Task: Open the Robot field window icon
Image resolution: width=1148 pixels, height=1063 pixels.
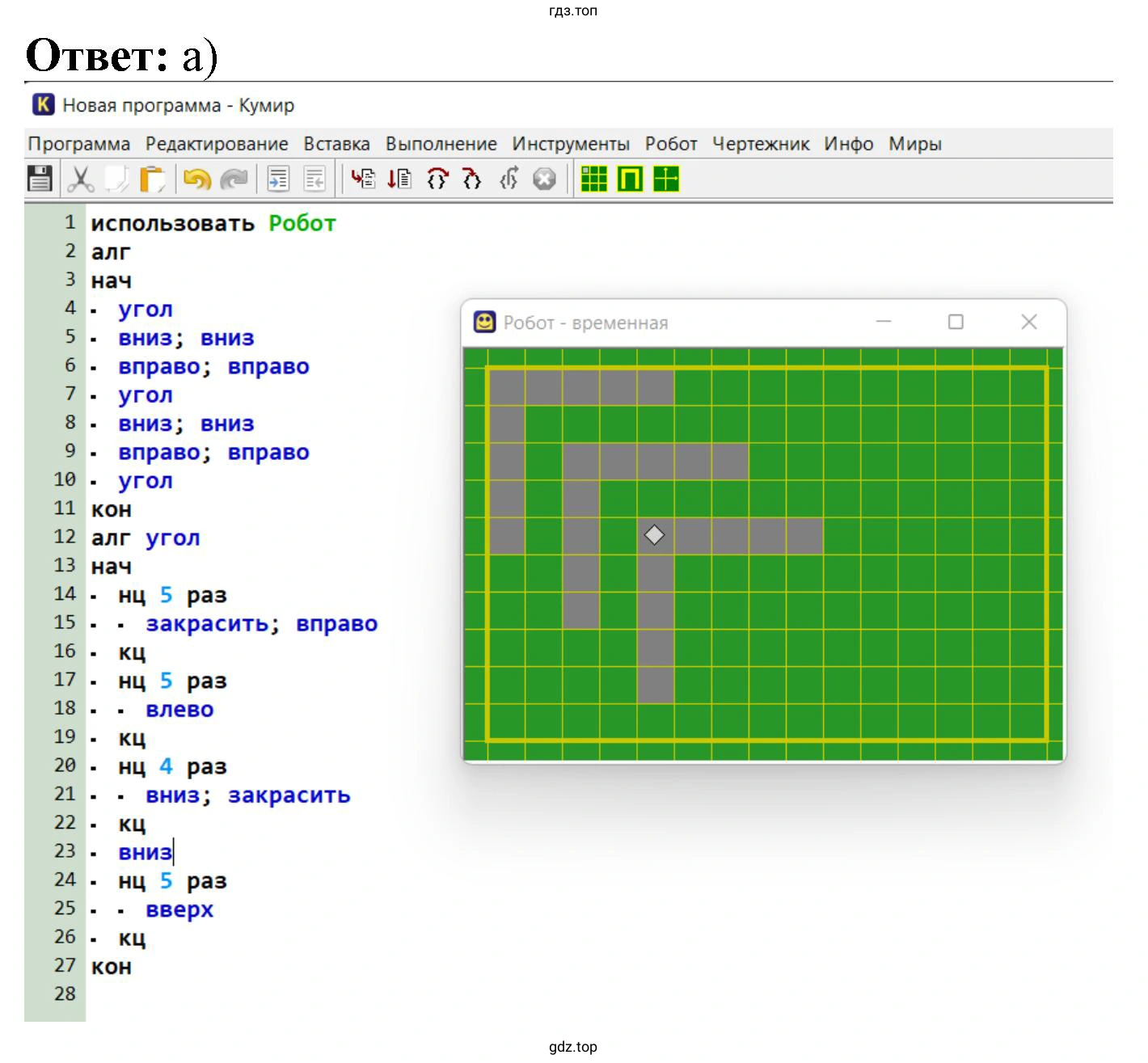Action: pos(630,179)
